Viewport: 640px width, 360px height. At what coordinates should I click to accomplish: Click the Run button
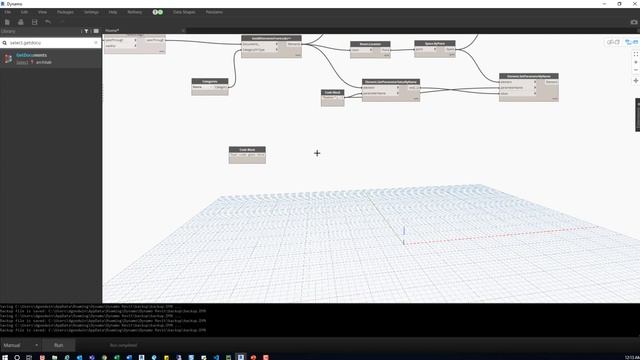pyautogui.click(x=59, y=345)
